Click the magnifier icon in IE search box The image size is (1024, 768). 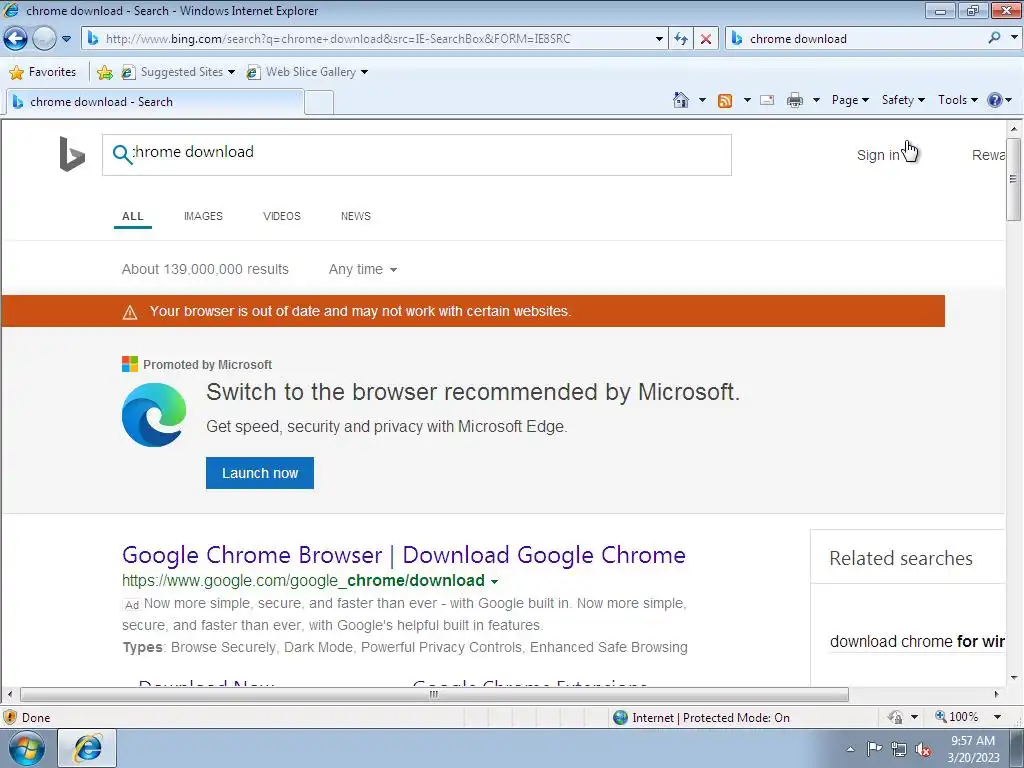[994, 38]
